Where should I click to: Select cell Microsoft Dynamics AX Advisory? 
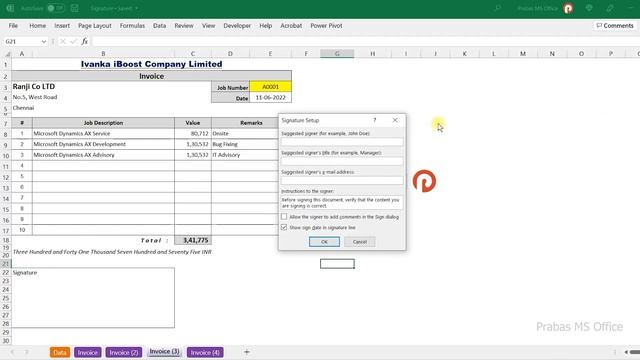(103, 155)
